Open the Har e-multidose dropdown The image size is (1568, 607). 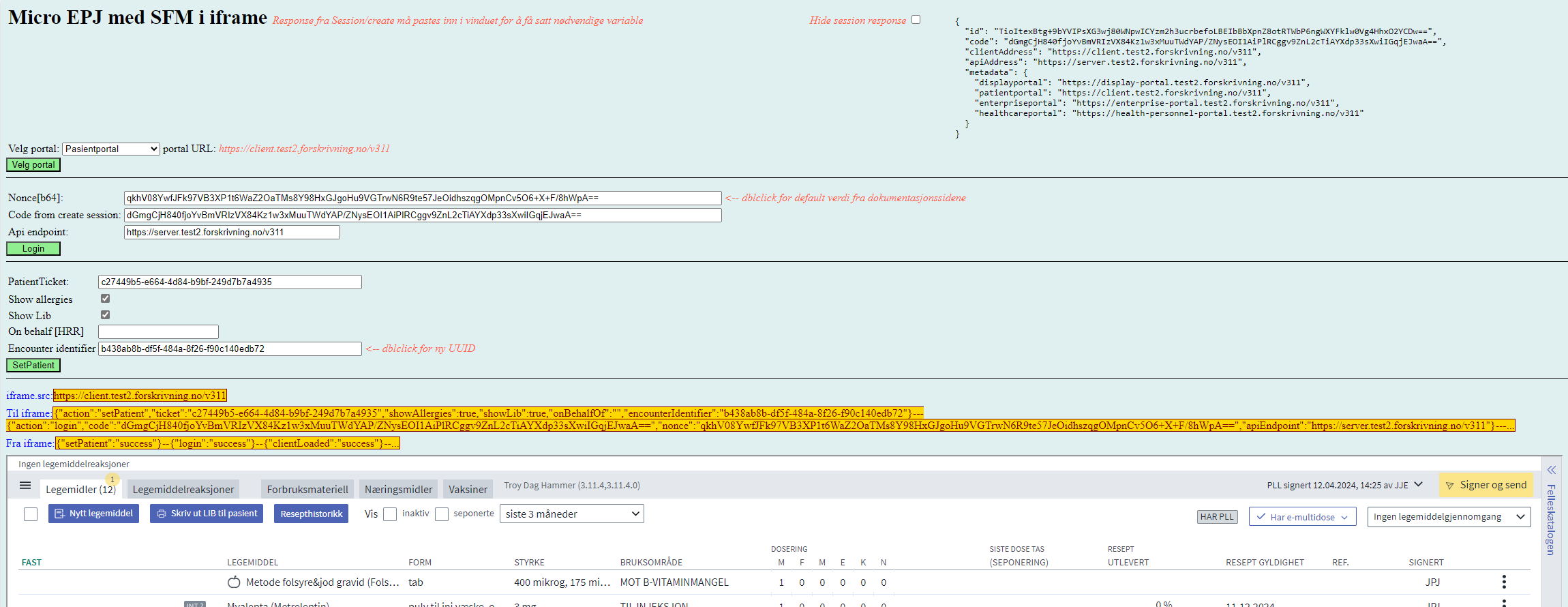click(x=1302, y=516)
